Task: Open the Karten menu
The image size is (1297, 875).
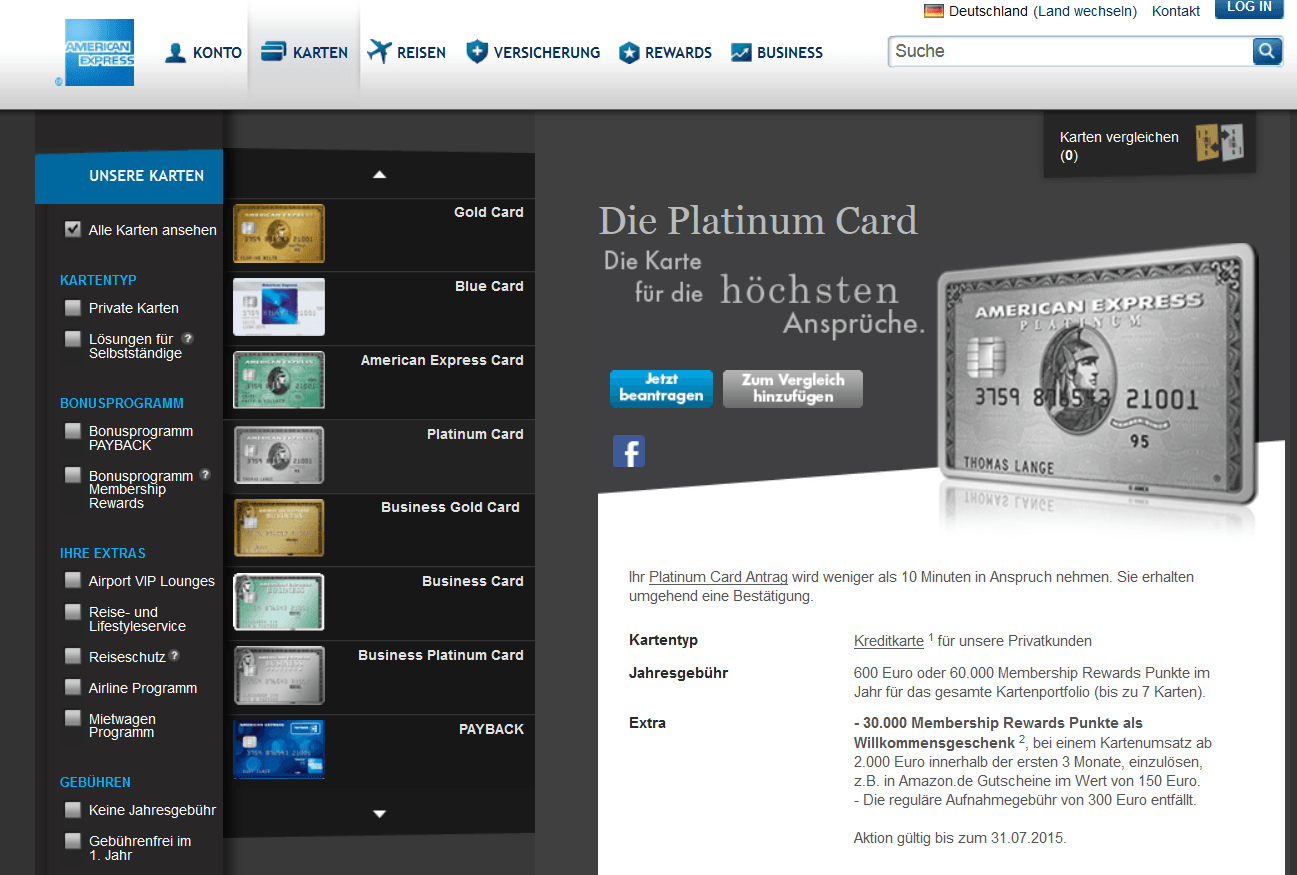Action: pyautogui.click(x=304, y=53)
